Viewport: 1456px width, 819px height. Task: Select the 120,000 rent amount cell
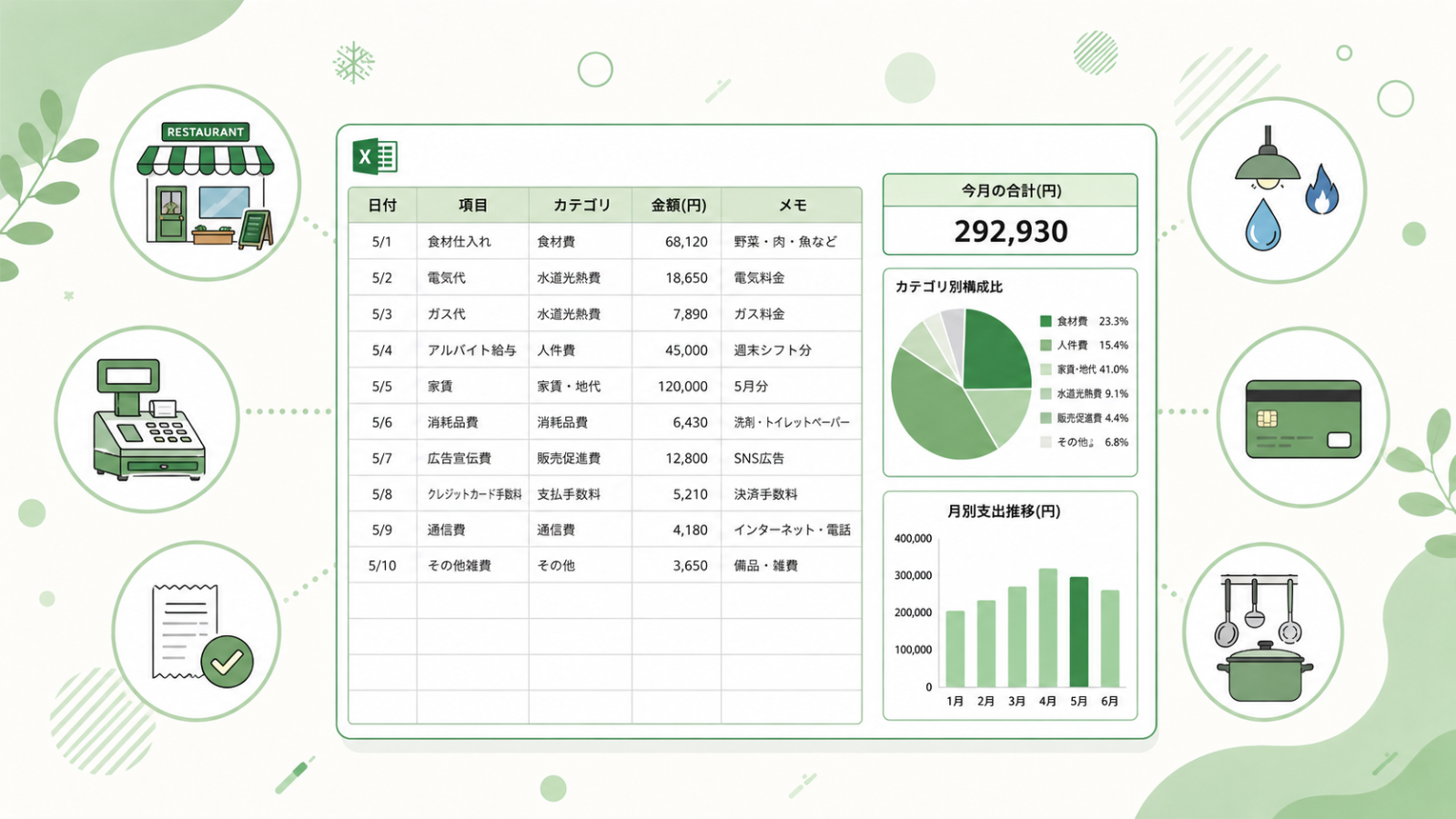point(678,386)
